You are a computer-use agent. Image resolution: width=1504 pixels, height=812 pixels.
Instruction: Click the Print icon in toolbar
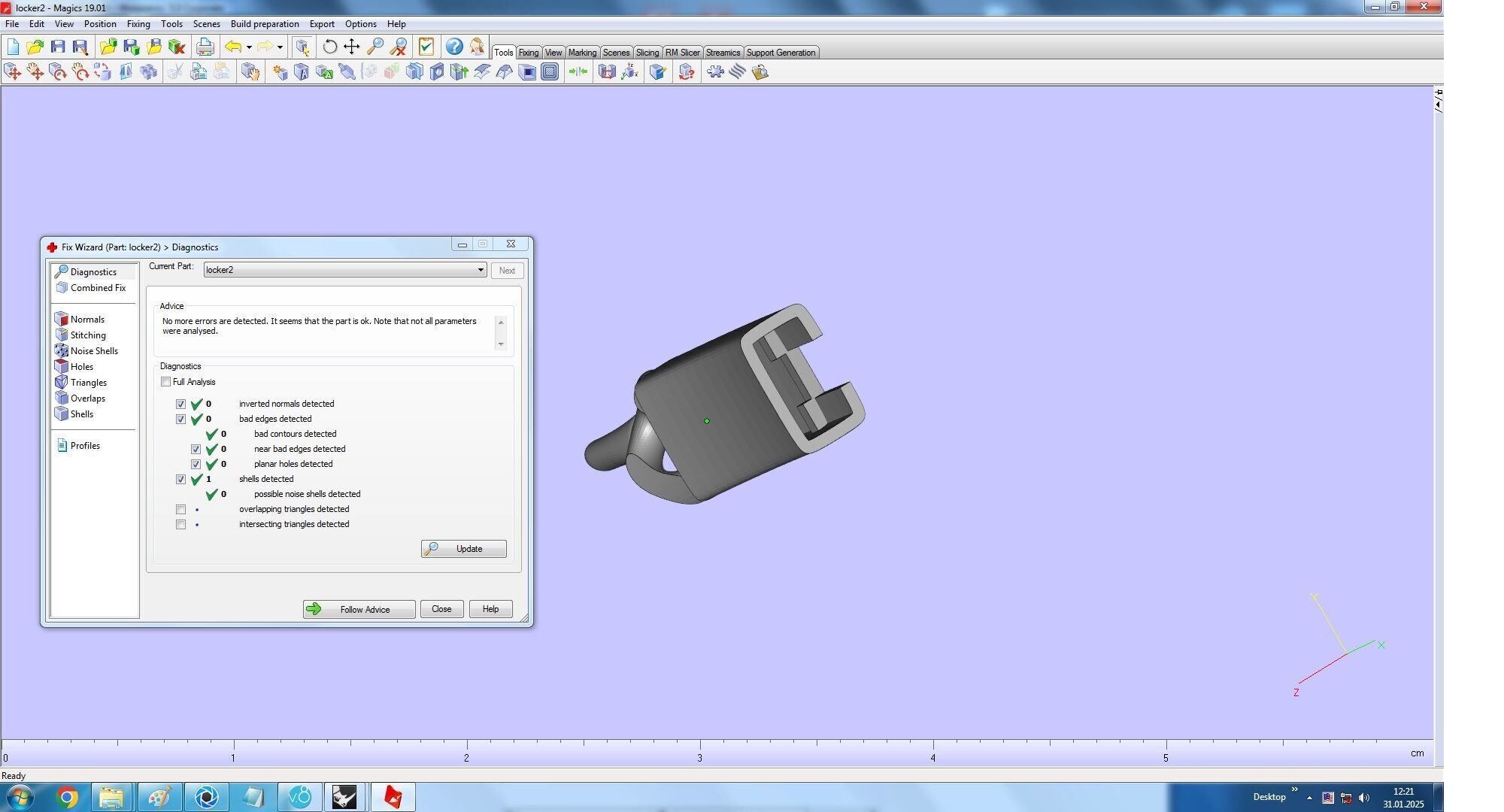tap(205, 47)
